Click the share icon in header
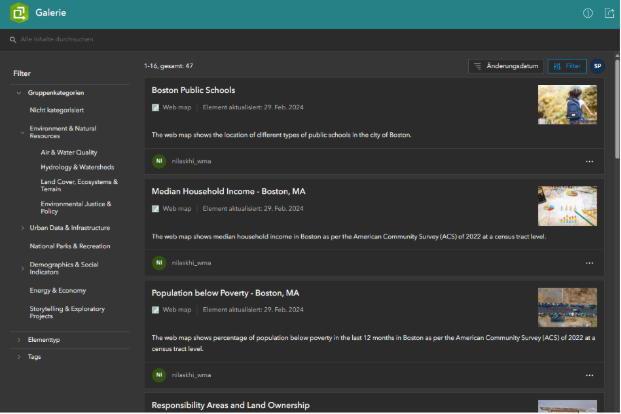Viewport: 621px width, 414px height. pyautogui.click(x=610, y=13)
